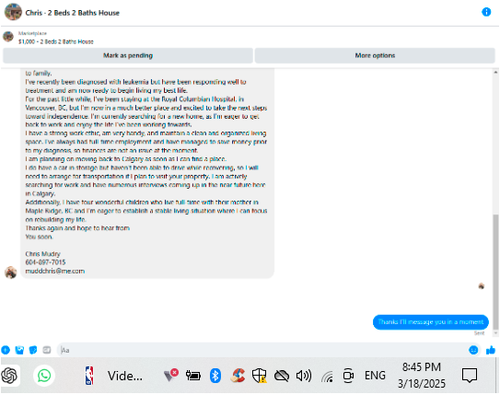Open the clock showing 8:45 PM

421,376
